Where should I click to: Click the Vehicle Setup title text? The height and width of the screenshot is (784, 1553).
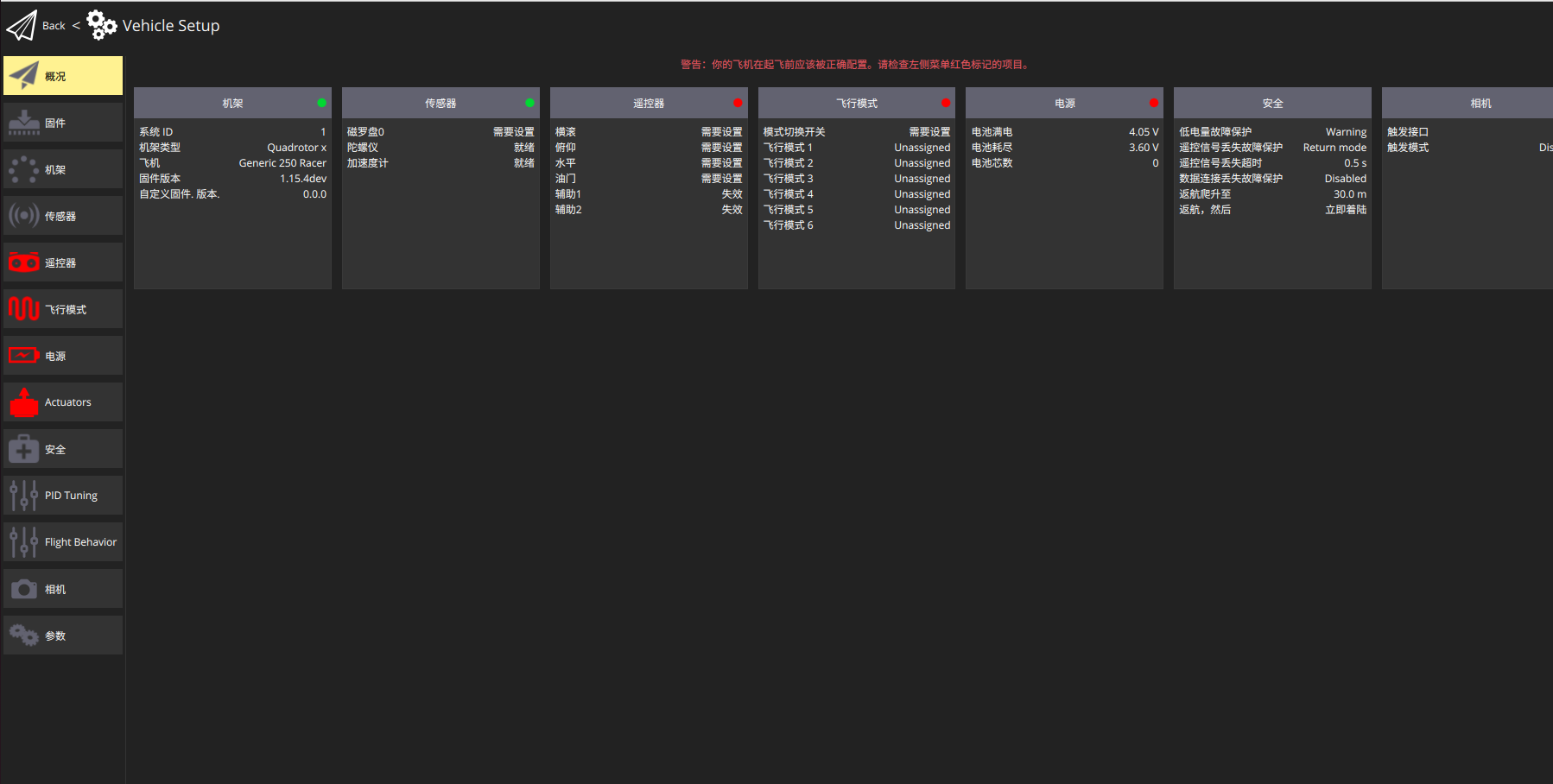point(171,26)
